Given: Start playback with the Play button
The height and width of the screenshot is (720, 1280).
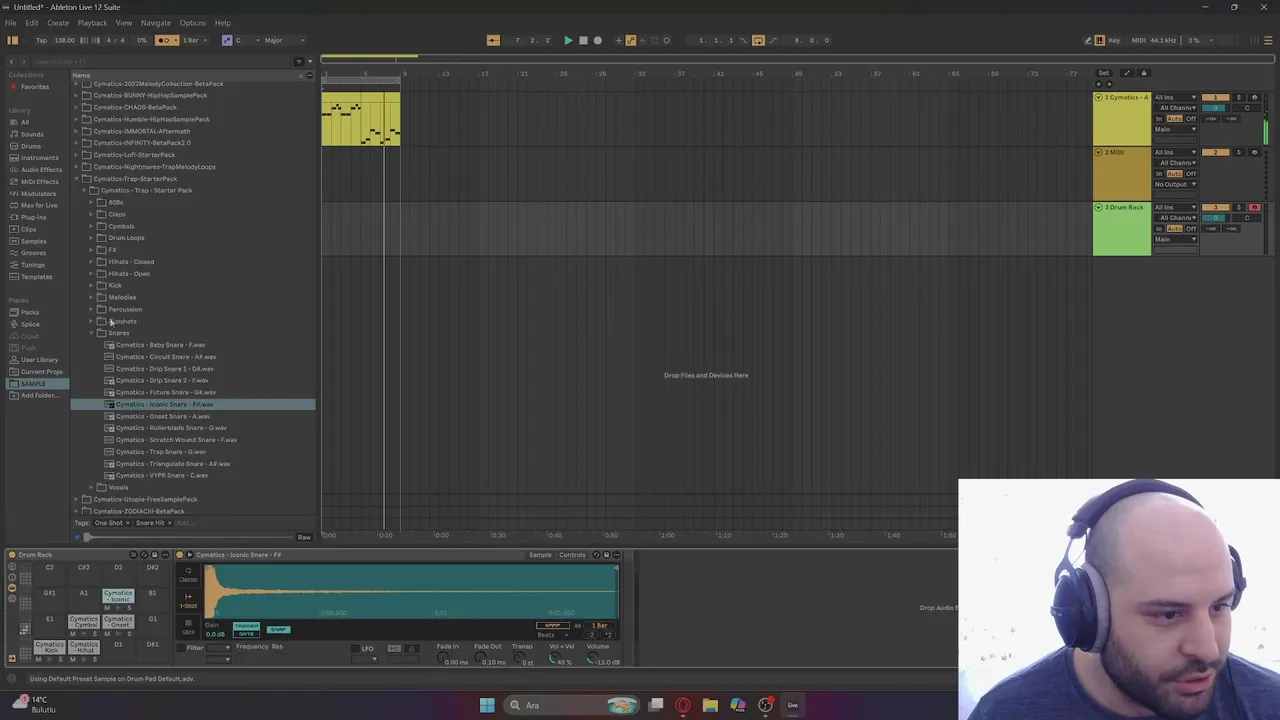Looking at the screenshot, I should tap(568, 40).
